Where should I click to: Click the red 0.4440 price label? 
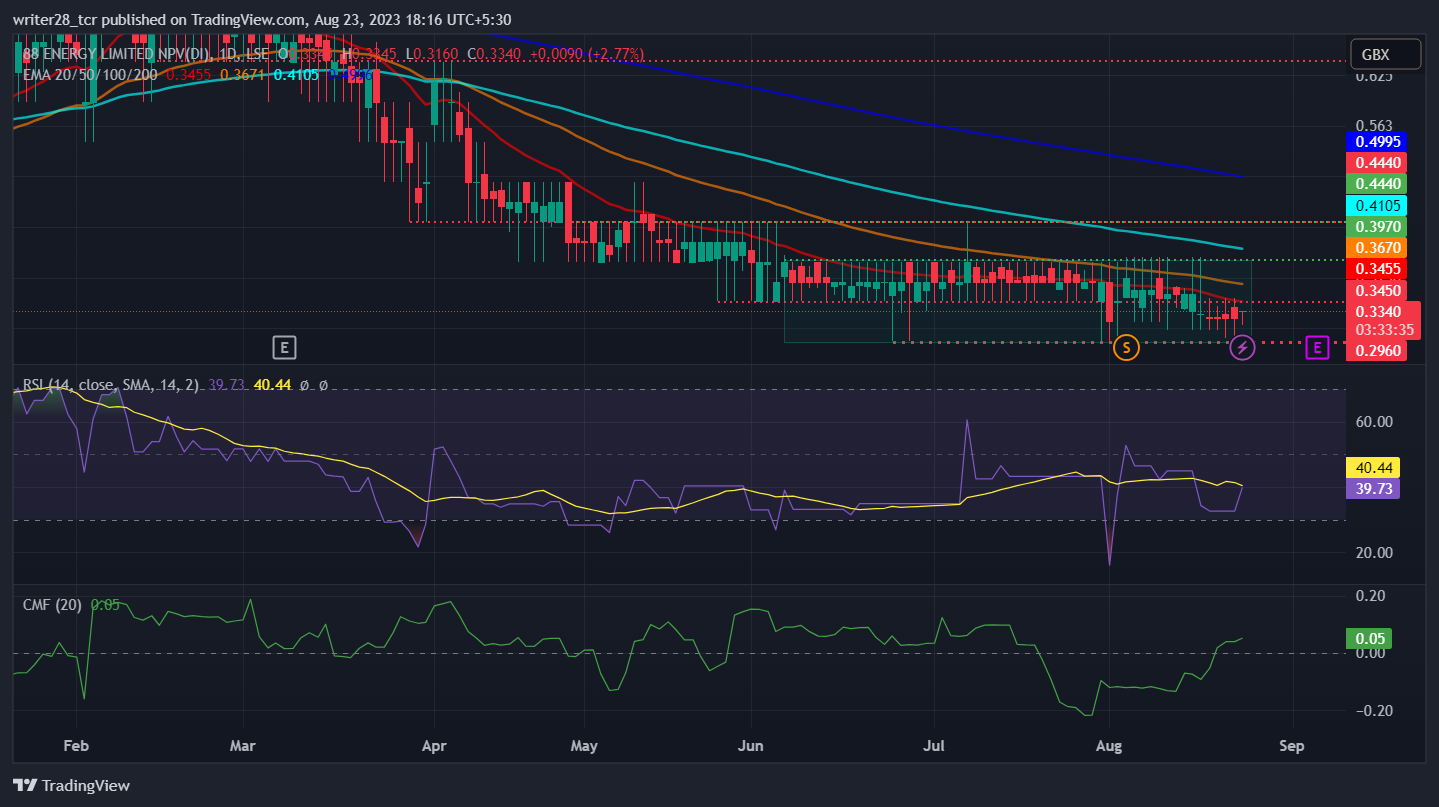click(1376, 162)
